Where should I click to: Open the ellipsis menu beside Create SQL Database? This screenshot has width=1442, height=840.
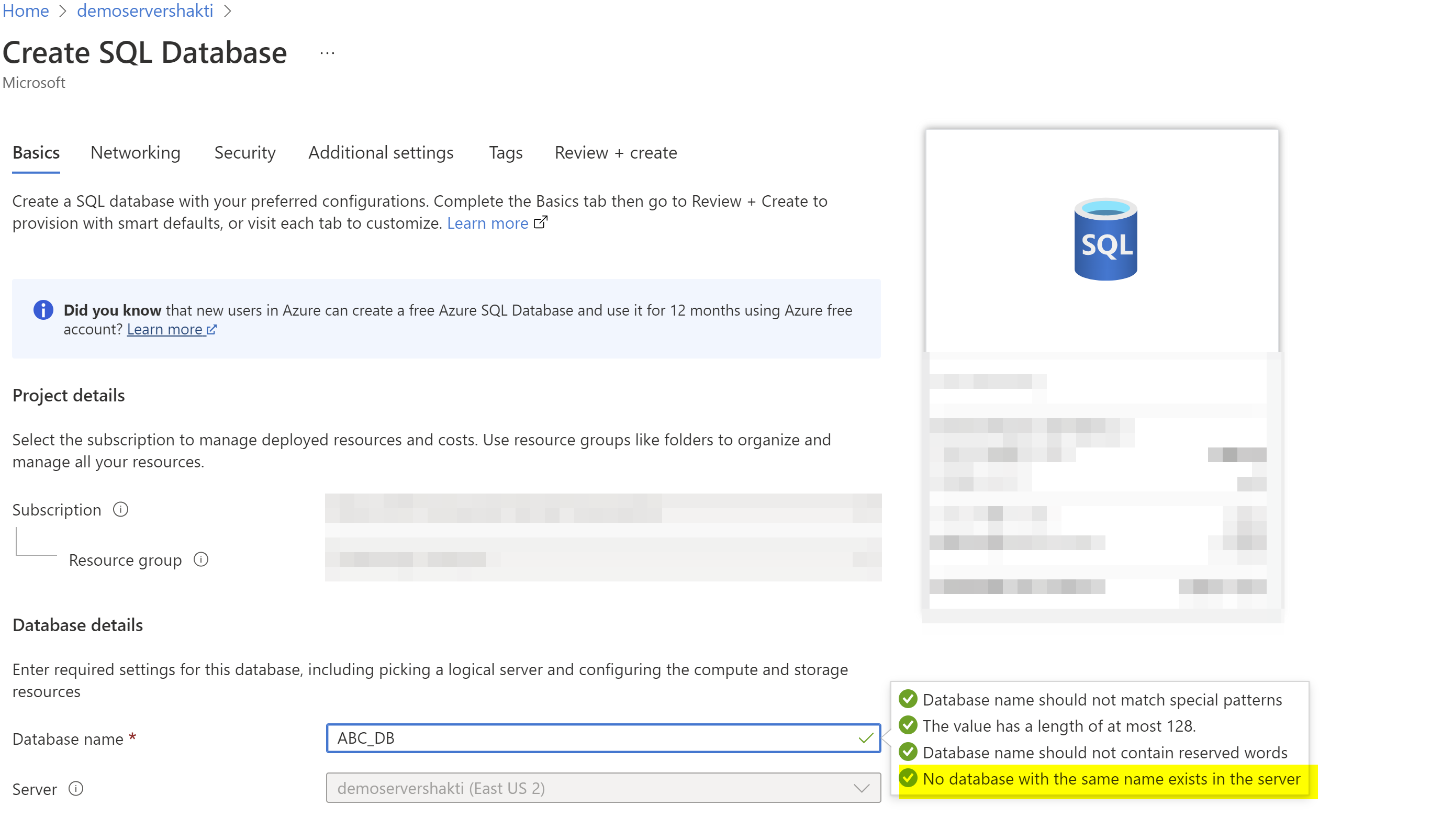click(327, 53)
